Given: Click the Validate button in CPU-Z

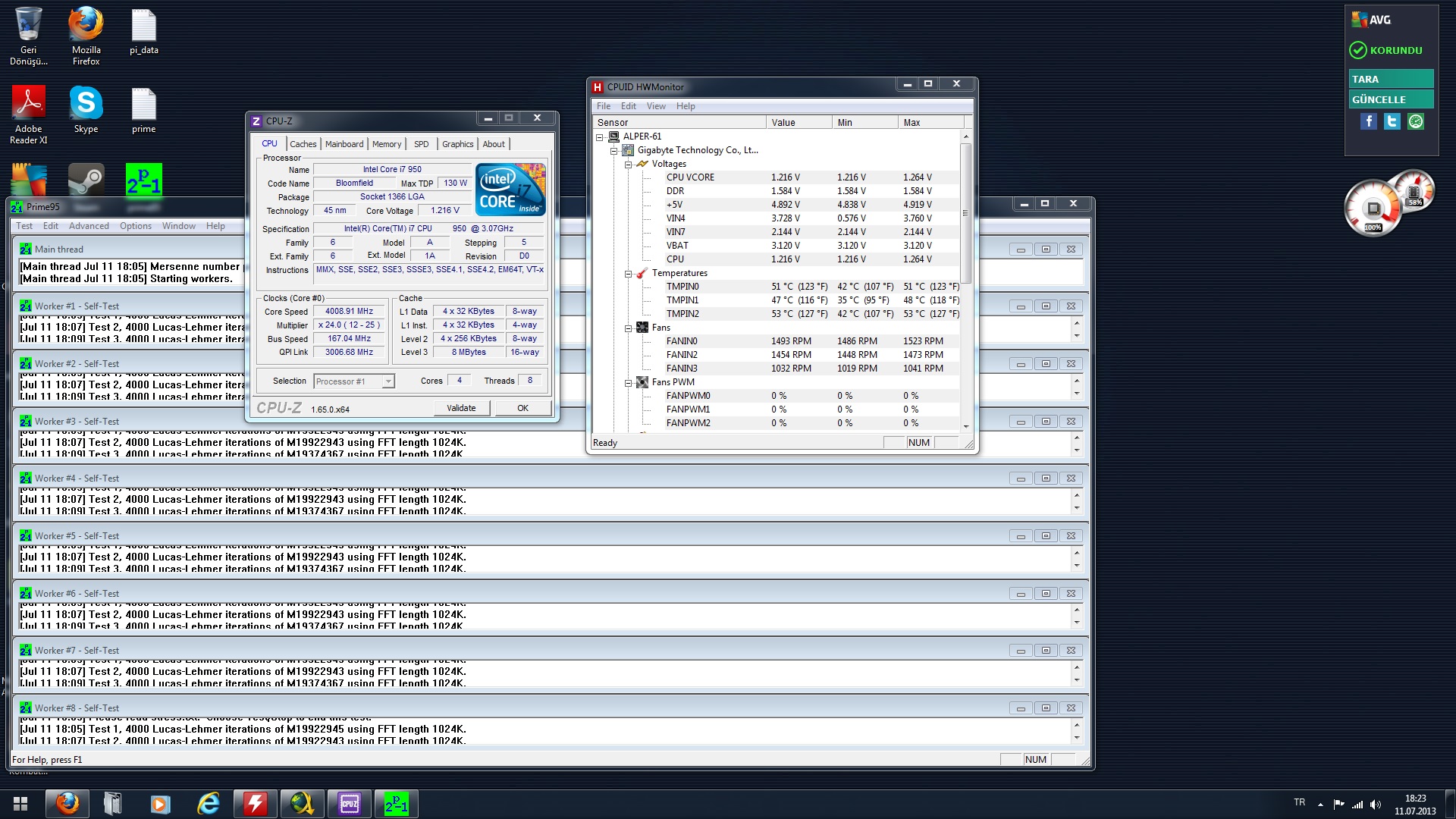Looking at the screenshot, I should tap(461, 408).
